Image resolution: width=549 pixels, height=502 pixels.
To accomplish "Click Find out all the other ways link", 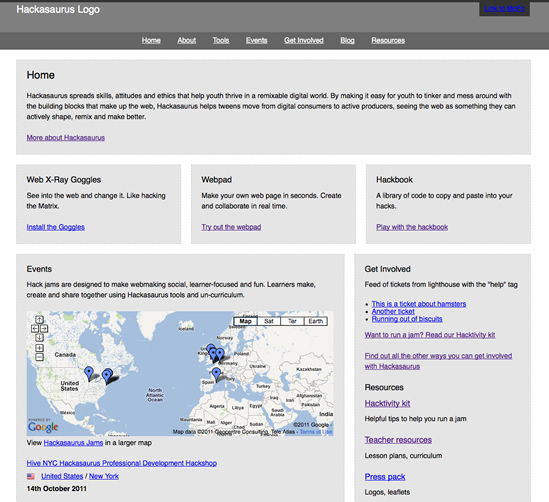I will (438, 361).
